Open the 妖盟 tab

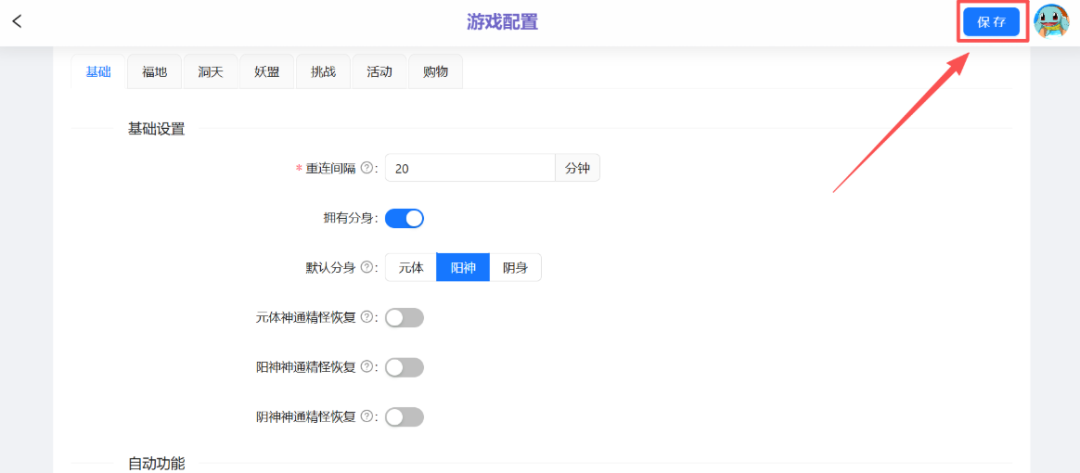pyautogui.click(x=267, y=72)
